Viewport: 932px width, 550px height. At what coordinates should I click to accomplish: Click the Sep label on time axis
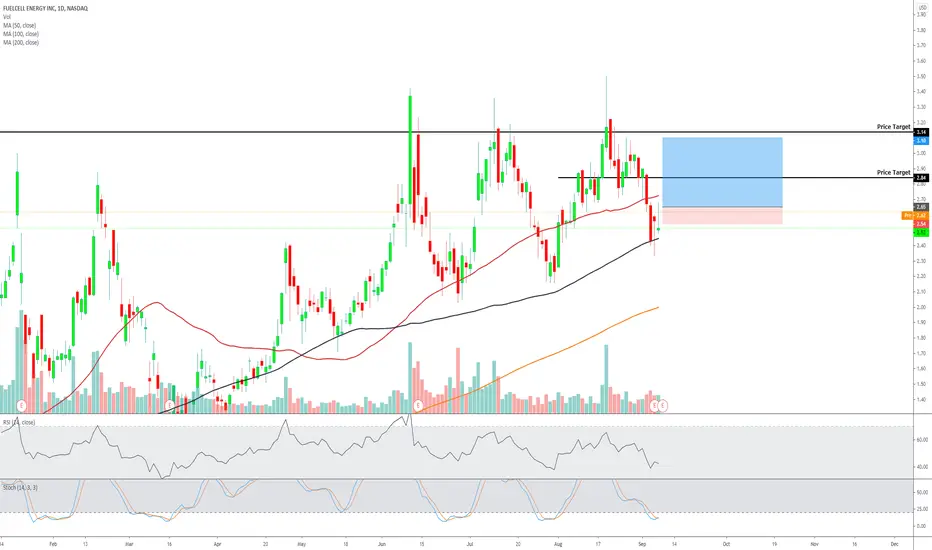642,544
